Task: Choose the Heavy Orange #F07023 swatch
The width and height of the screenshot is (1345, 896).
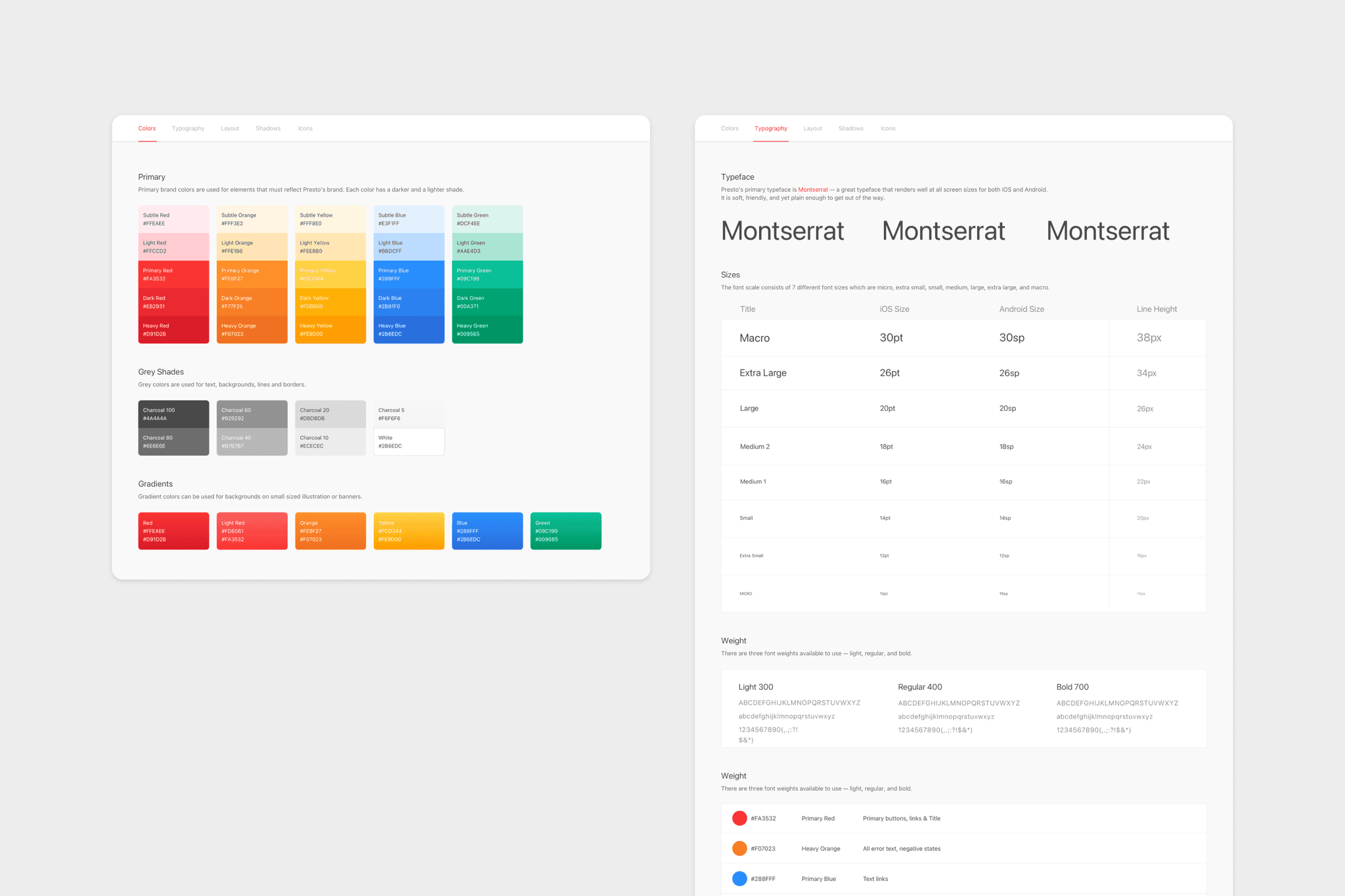Action: coord(252,330)
